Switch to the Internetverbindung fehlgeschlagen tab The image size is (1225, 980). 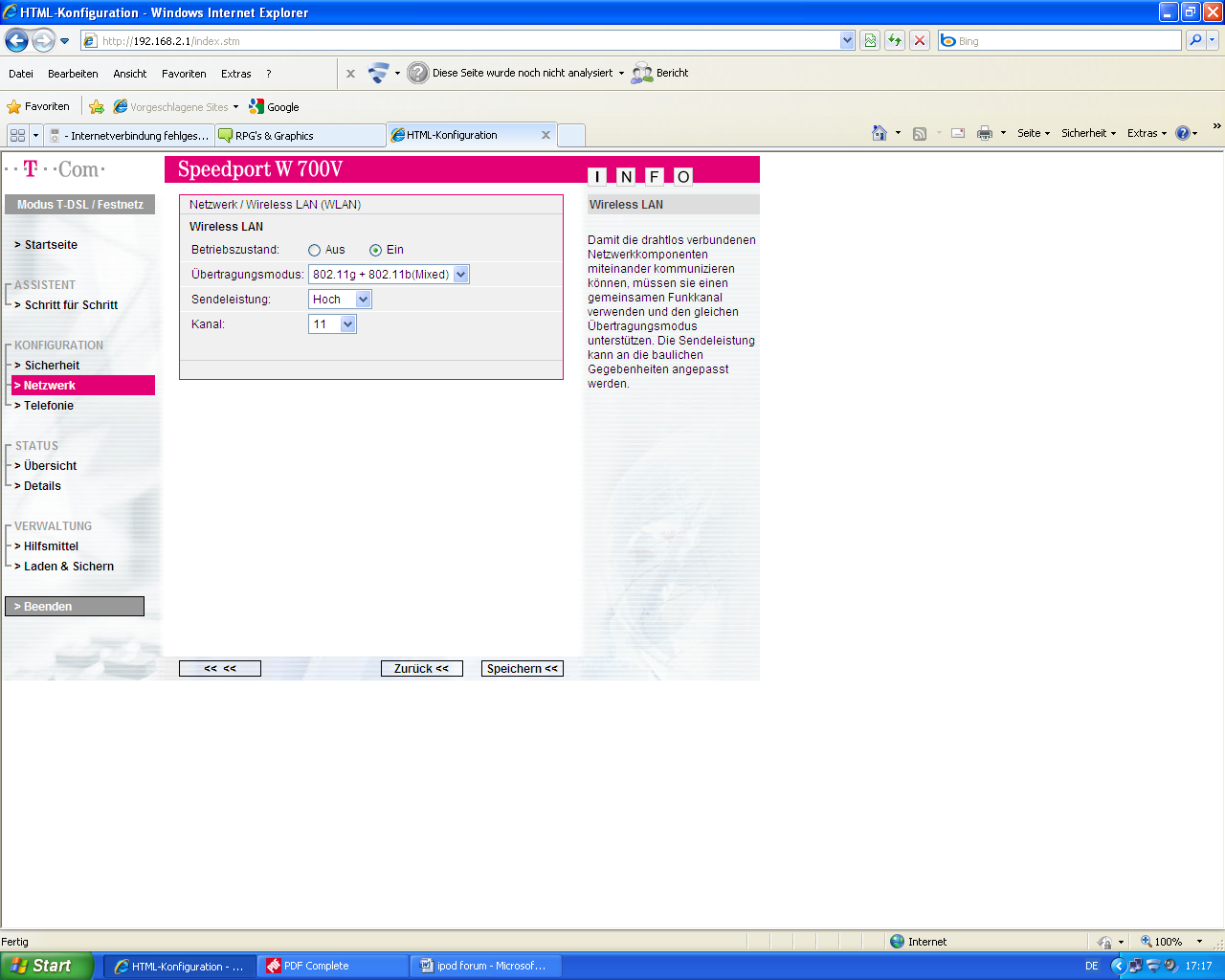129,136
